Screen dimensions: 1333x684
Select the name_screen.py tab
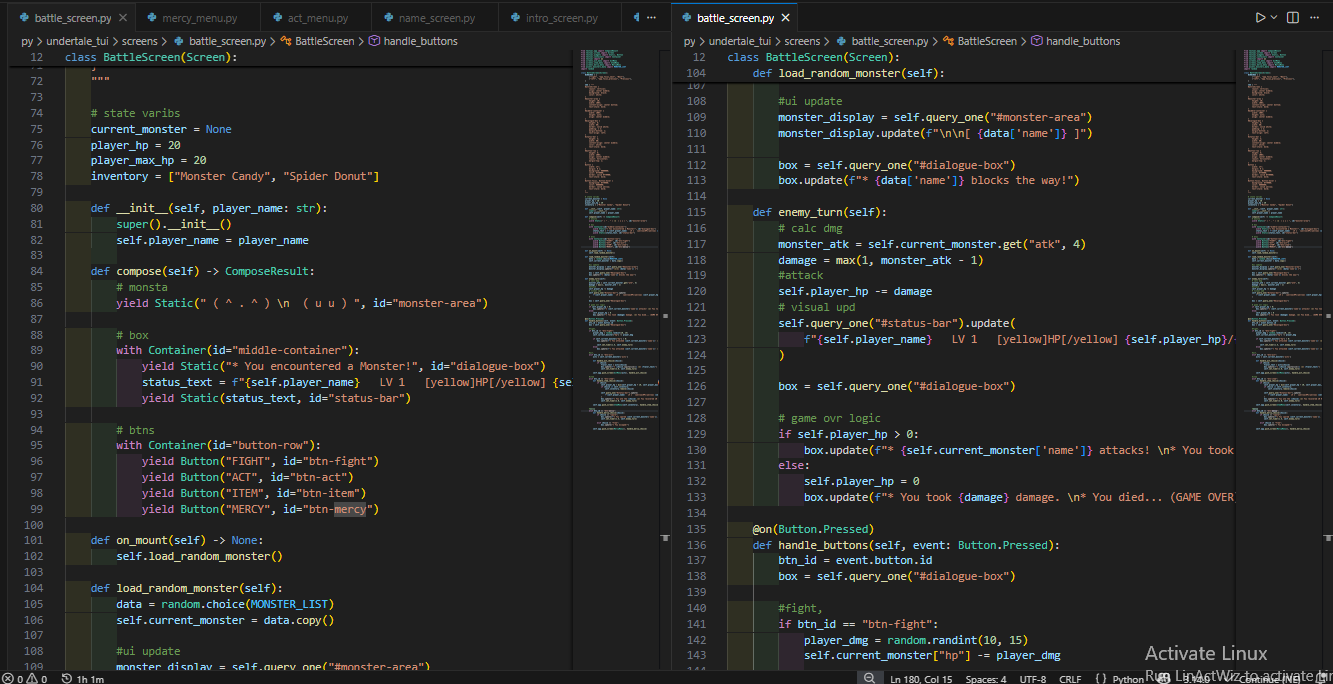(436, 18)
